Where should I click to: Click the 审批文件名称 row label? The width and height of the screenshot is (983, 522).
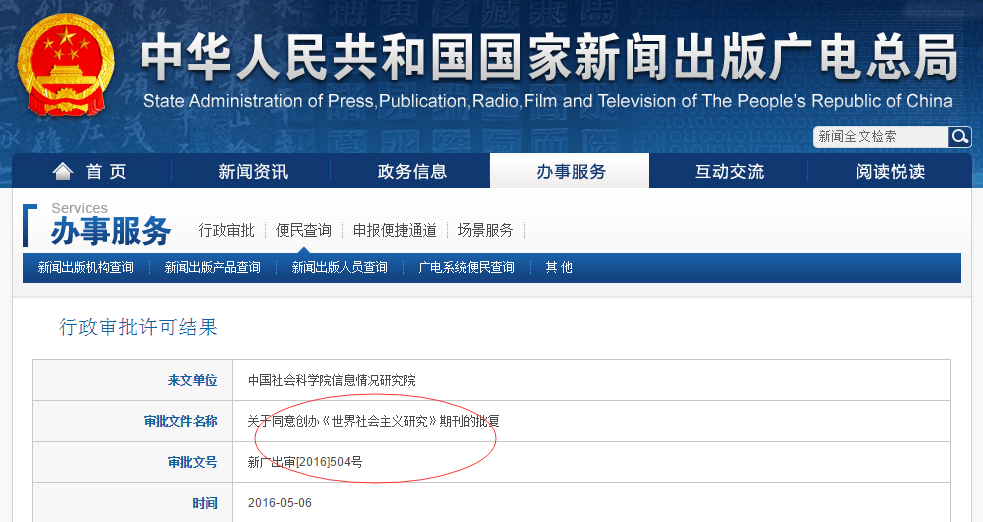181,421
